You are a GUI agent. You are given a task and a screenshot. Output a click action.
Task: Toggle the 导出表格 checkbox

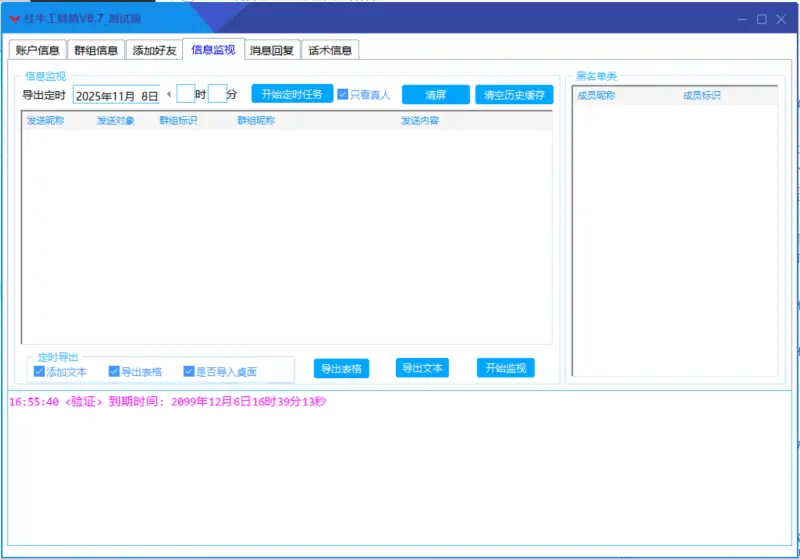click(x=114, y=371)
